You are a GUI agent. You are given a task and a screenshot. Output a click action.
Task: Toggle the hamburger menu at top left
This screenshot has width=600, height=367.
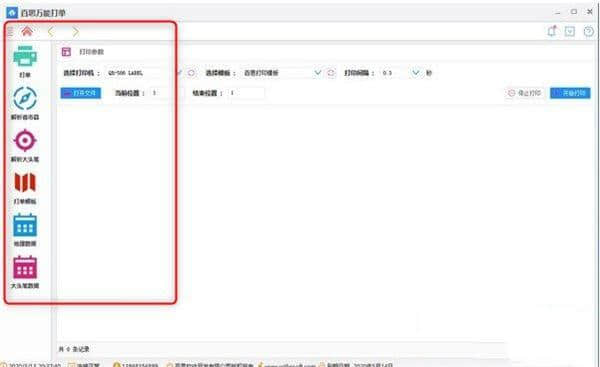[10, 31]
